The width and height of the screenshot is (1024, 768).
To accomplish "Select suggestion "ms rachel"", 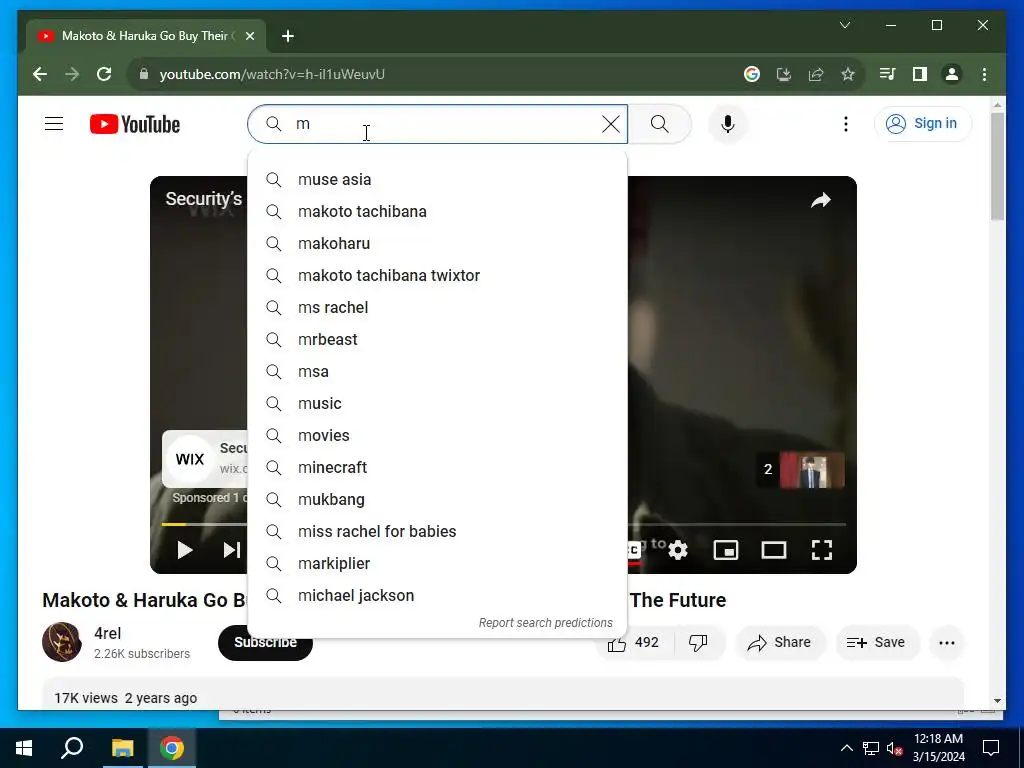I will pos(438,308).
